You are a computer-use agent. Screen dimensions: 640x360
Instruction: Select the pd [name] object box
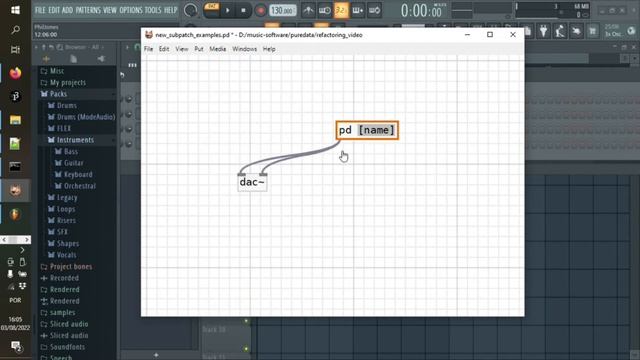coord(367,130)
